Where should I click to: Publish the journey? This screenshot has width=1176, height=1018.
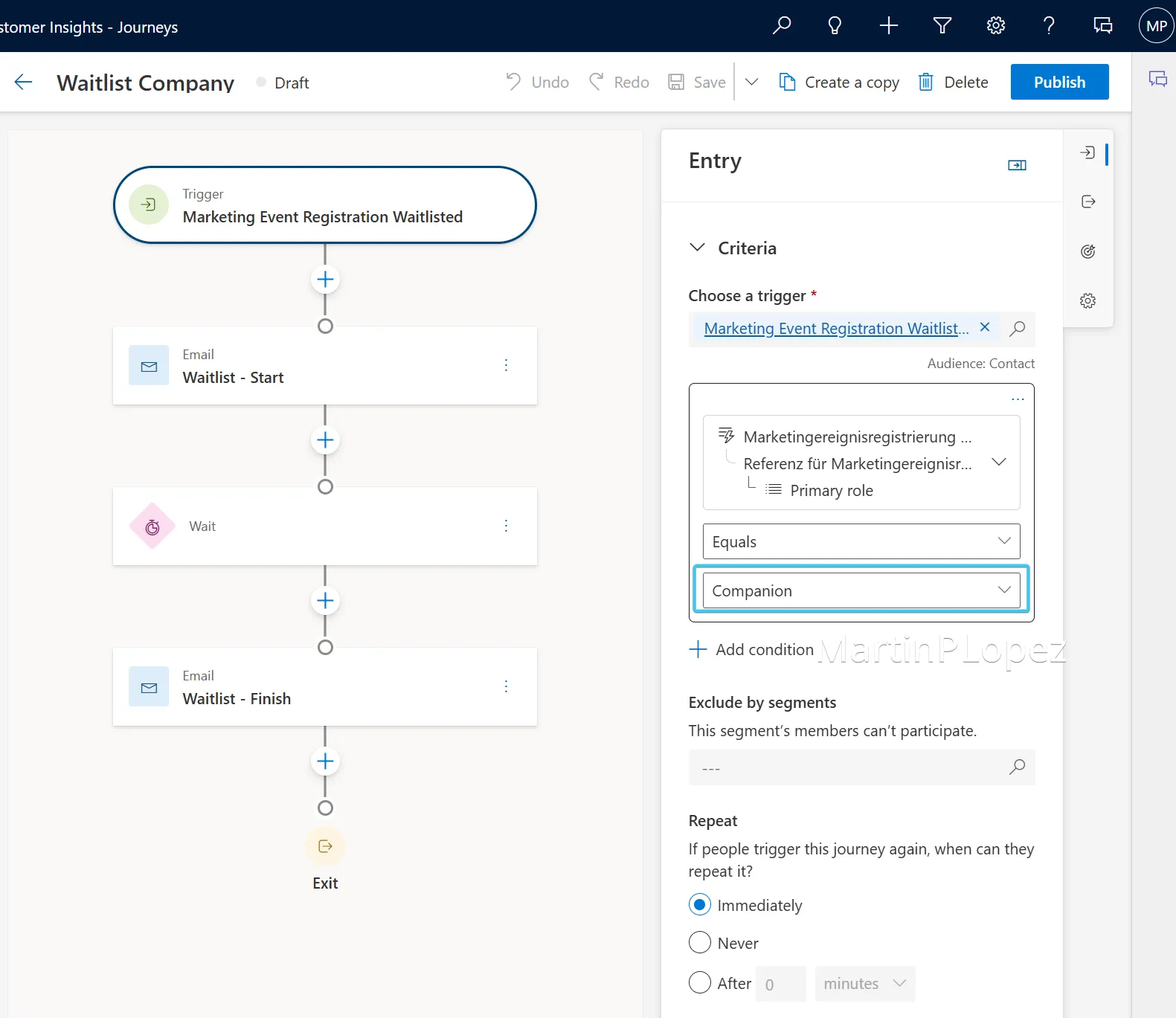(1059, 82)
